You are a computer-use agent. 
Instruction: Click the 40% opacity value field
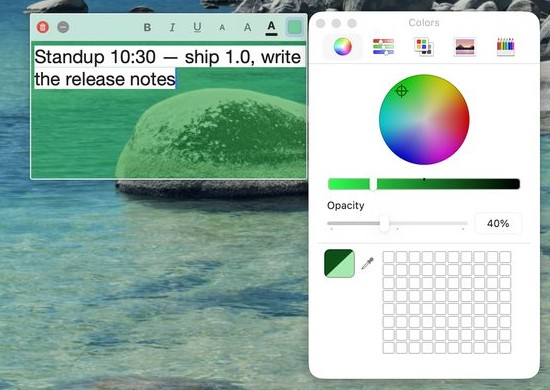tap(498, 223)
